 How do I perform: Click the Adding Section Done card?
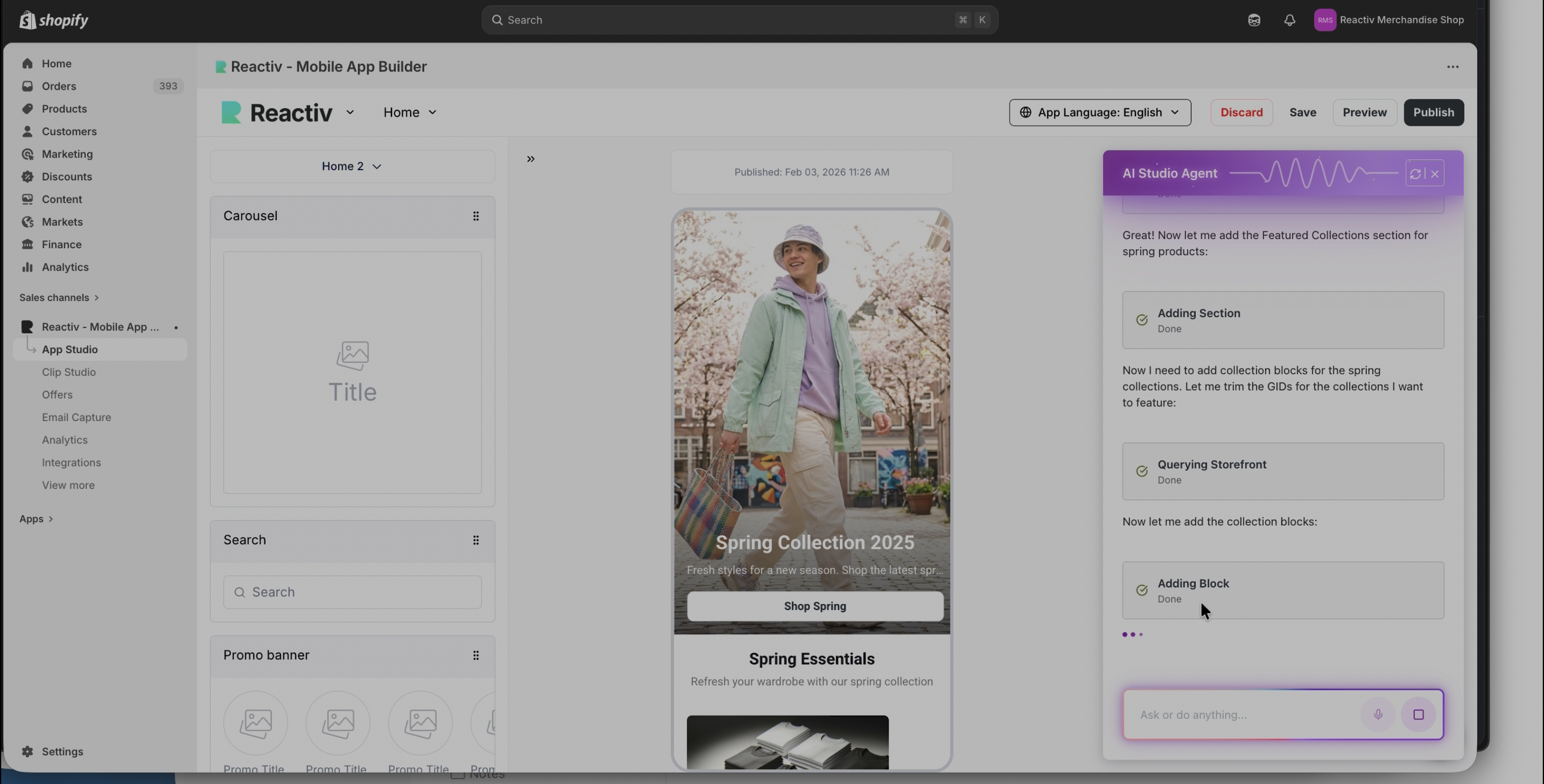pyautogui.click(x=1283, y=320)
